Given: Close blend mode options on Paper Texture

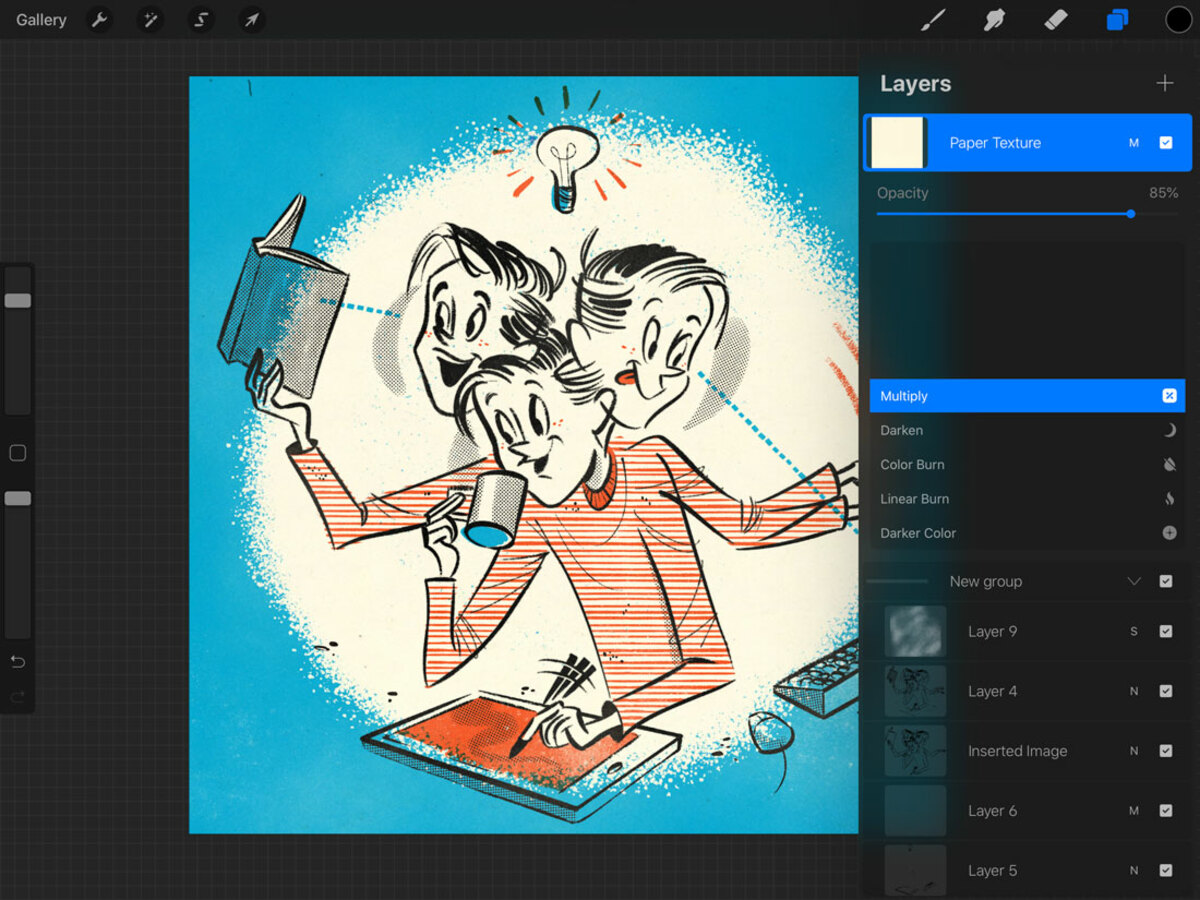Looking at the screenshot, I should [1134, 143].
